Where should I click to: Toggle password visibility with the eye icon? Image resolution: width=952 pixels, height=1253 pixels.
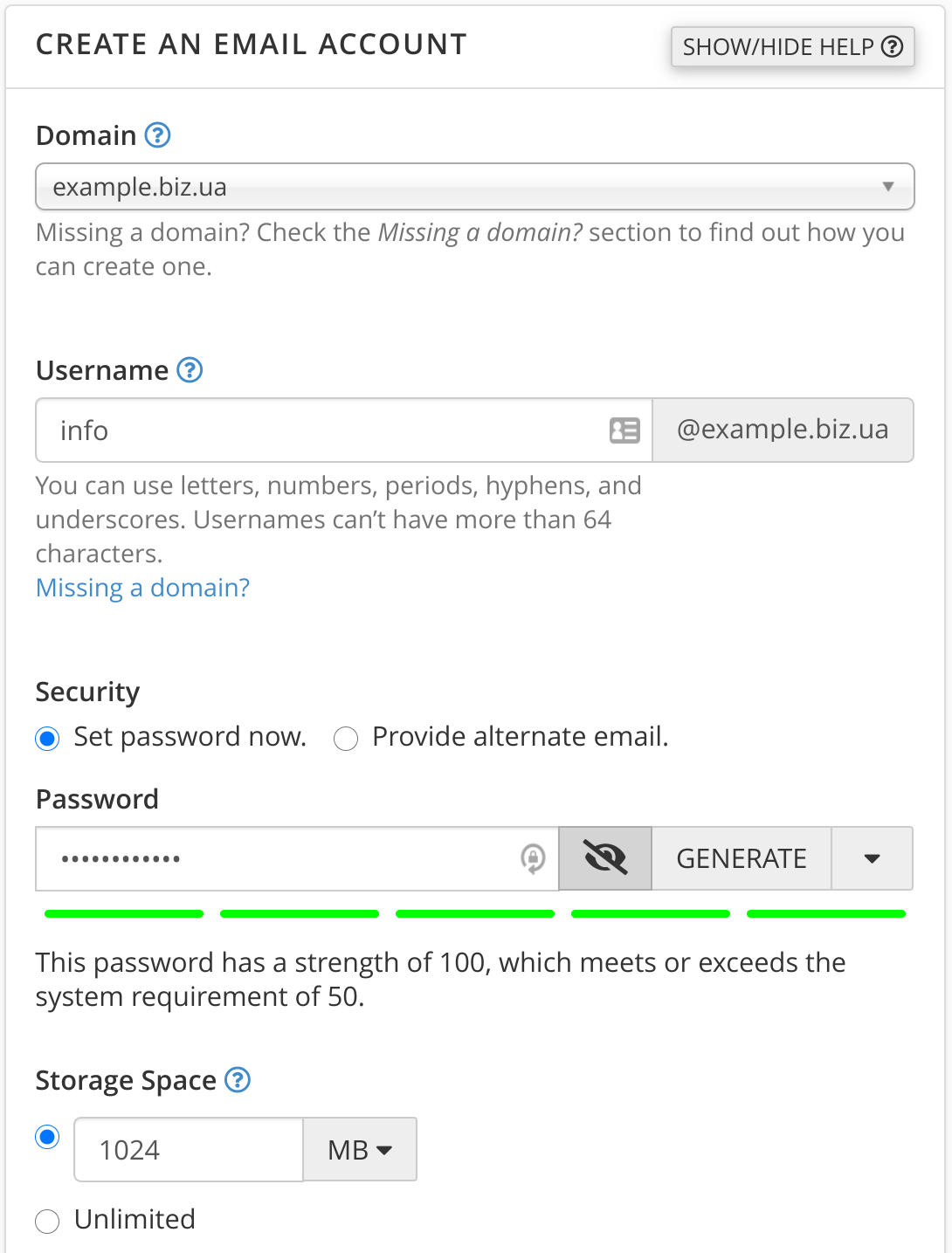point(605,858)
